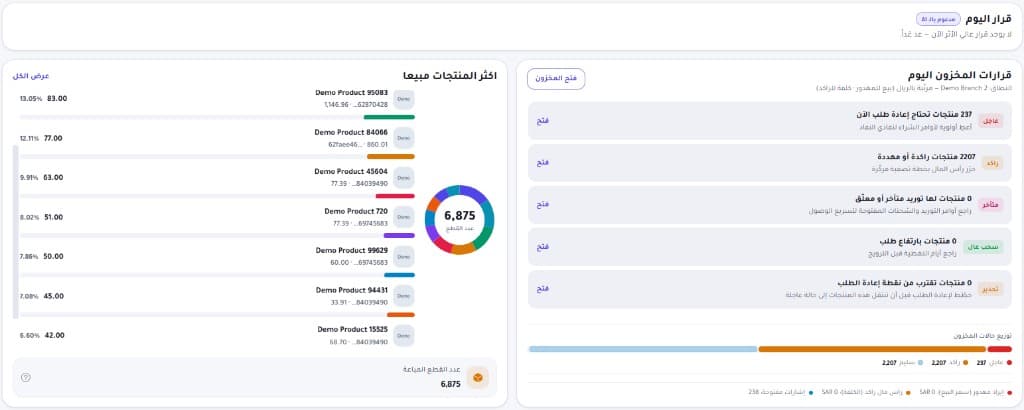Click the قرارات المخزون اليوم heading
This screenshot has width=1024, height=410.
959,75
